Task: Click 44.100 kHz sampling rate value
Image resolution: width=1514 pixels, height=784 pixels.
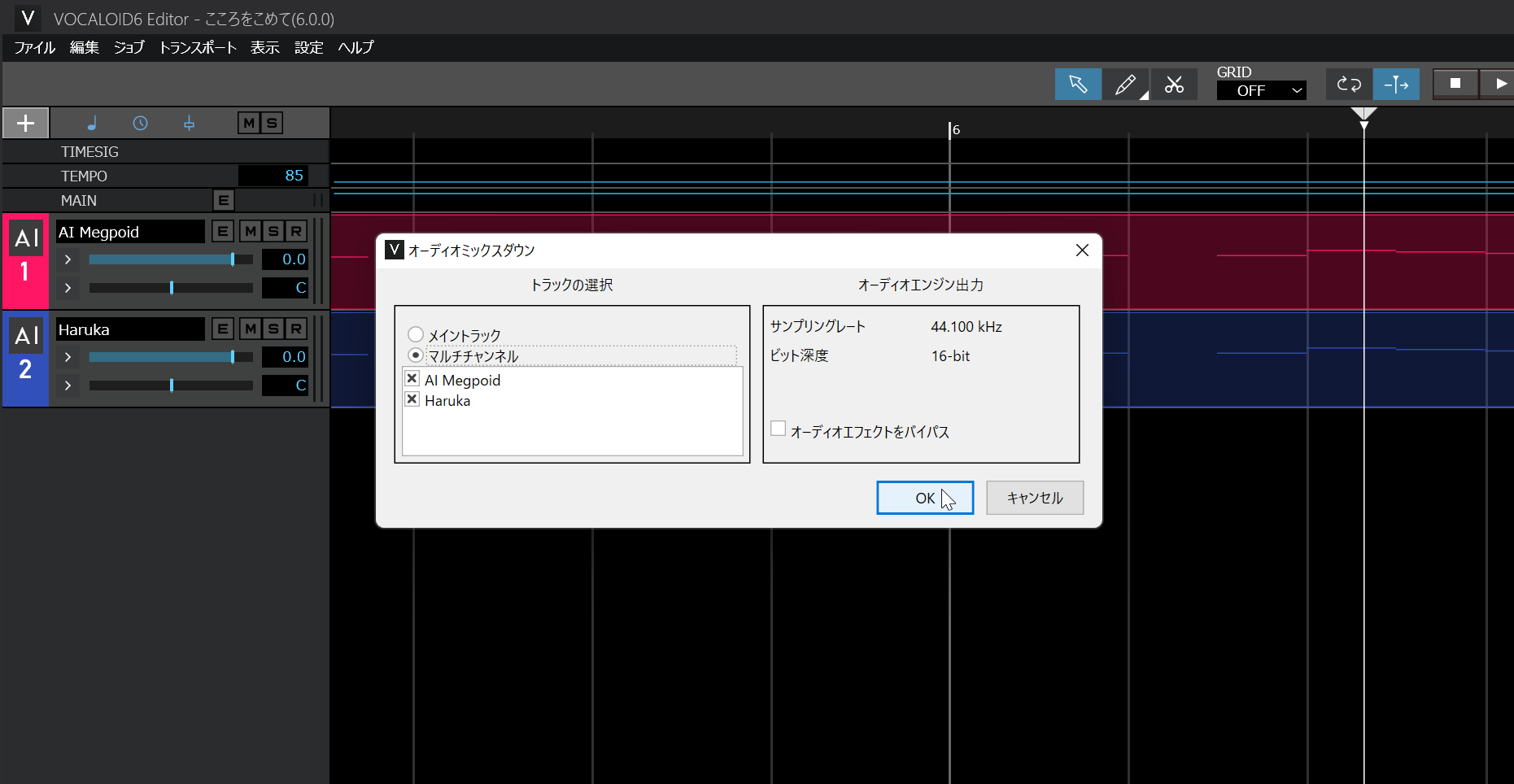Action: pyautogui.click(x=966, y=326)
